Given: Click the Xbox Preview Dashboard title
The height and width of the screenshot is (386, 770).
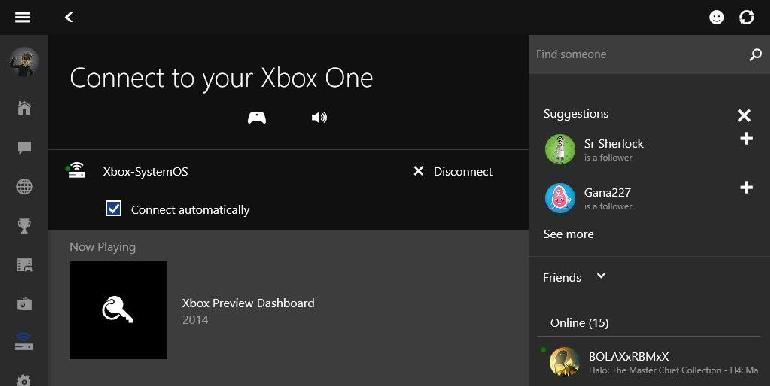Looking at the screenshot, I should pos(248,303).
